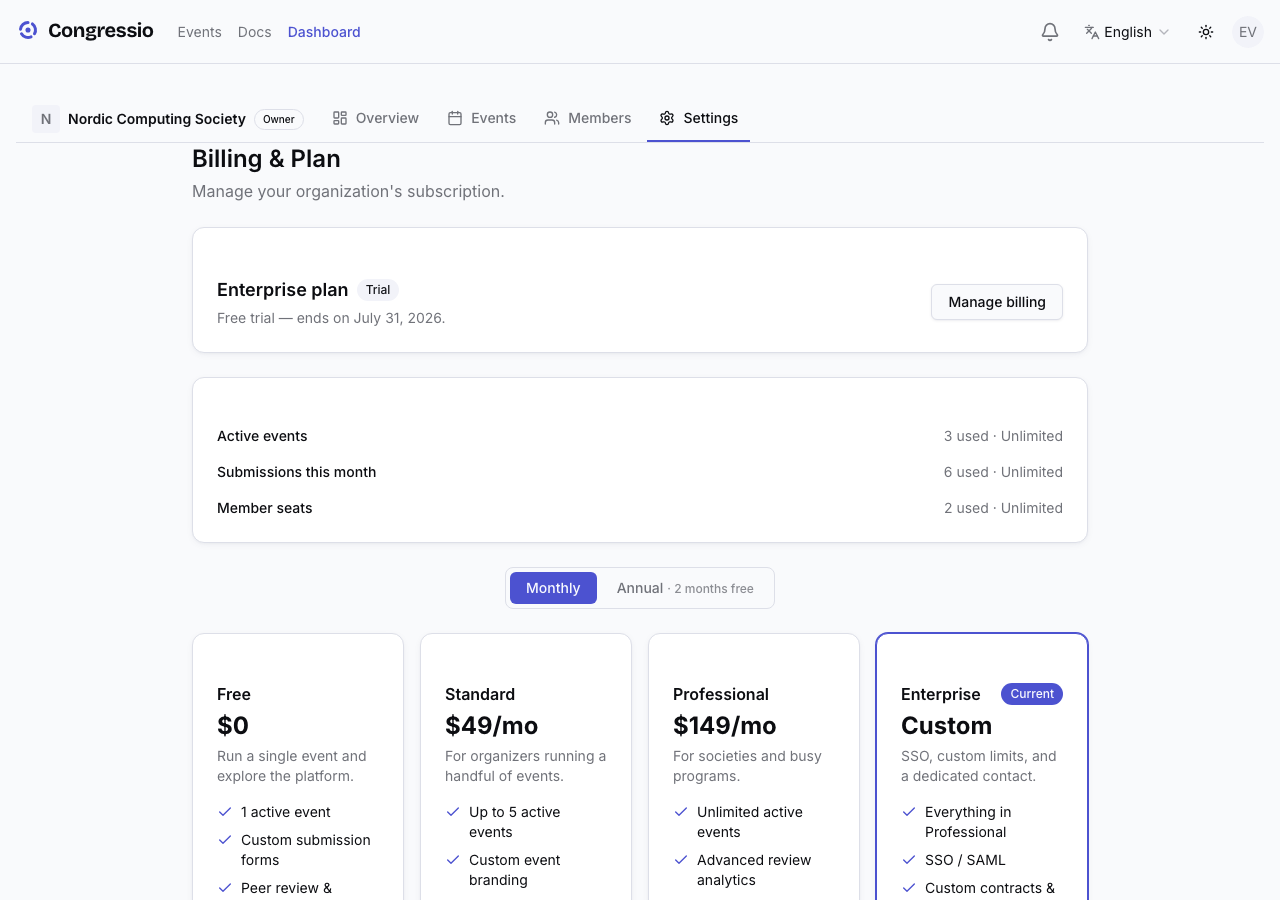The height and width of the screenshot is (900, 1280).
Task: Click checkmark beside 'Unlimited active events'
Action: (x=681, y=812)
